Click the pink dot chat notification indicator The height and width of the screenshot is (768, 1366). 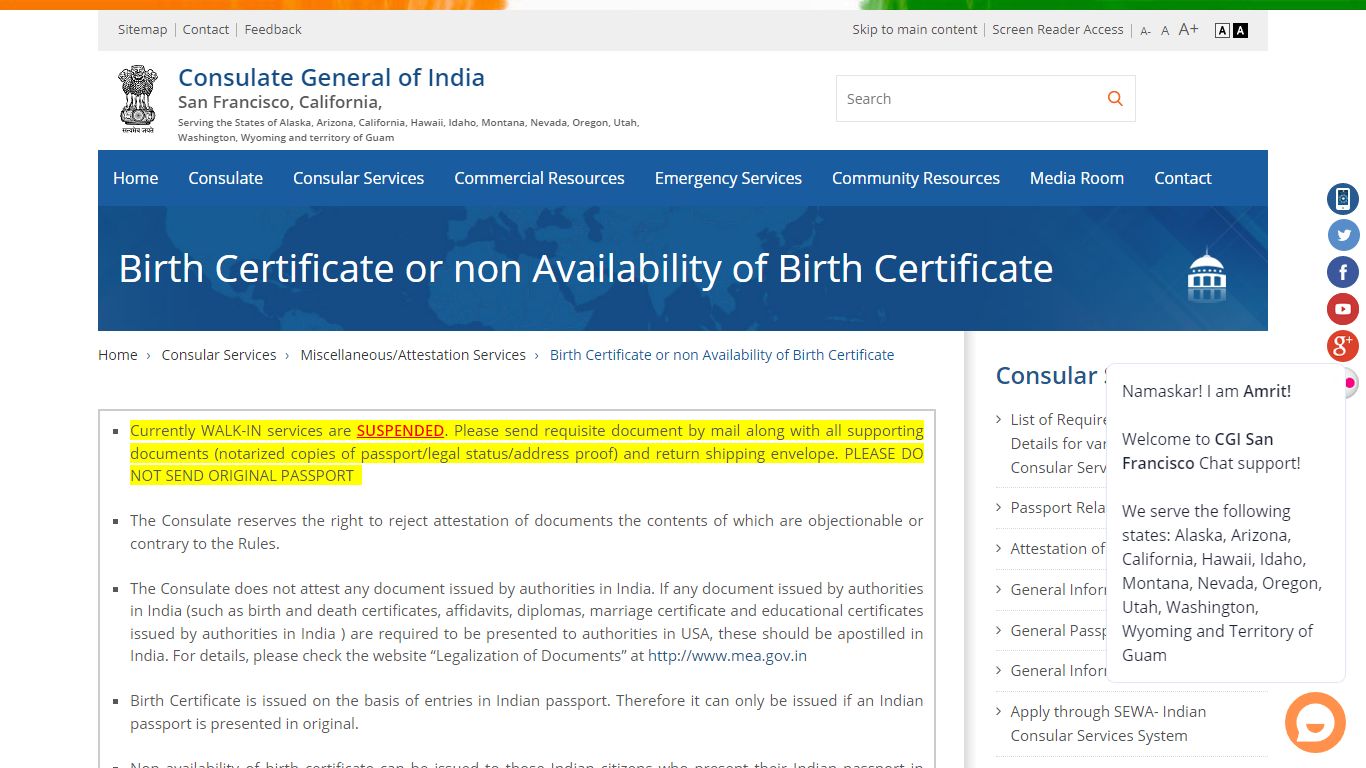(x=1349, y=383)
